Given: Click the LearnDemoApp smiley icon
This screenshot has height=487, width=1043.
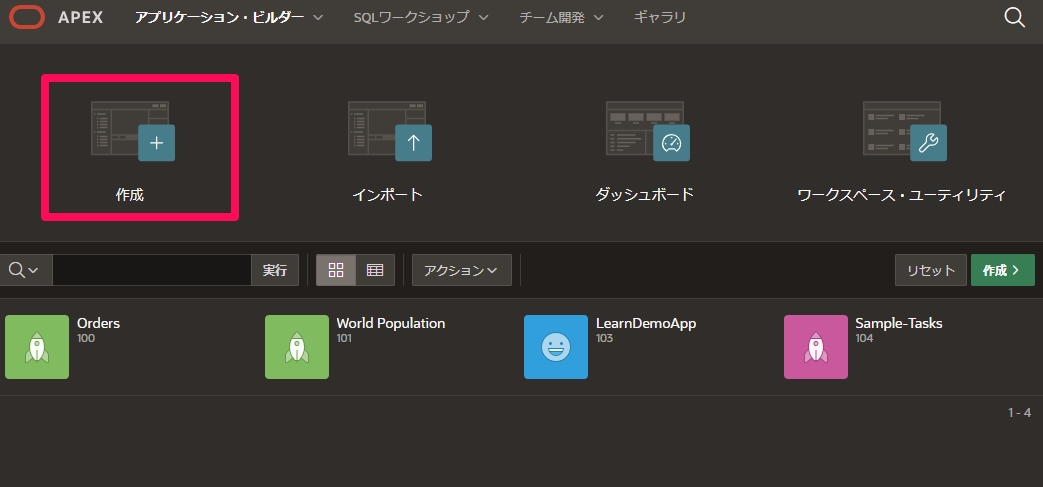Looking at the screenshot, I should 555,347.
